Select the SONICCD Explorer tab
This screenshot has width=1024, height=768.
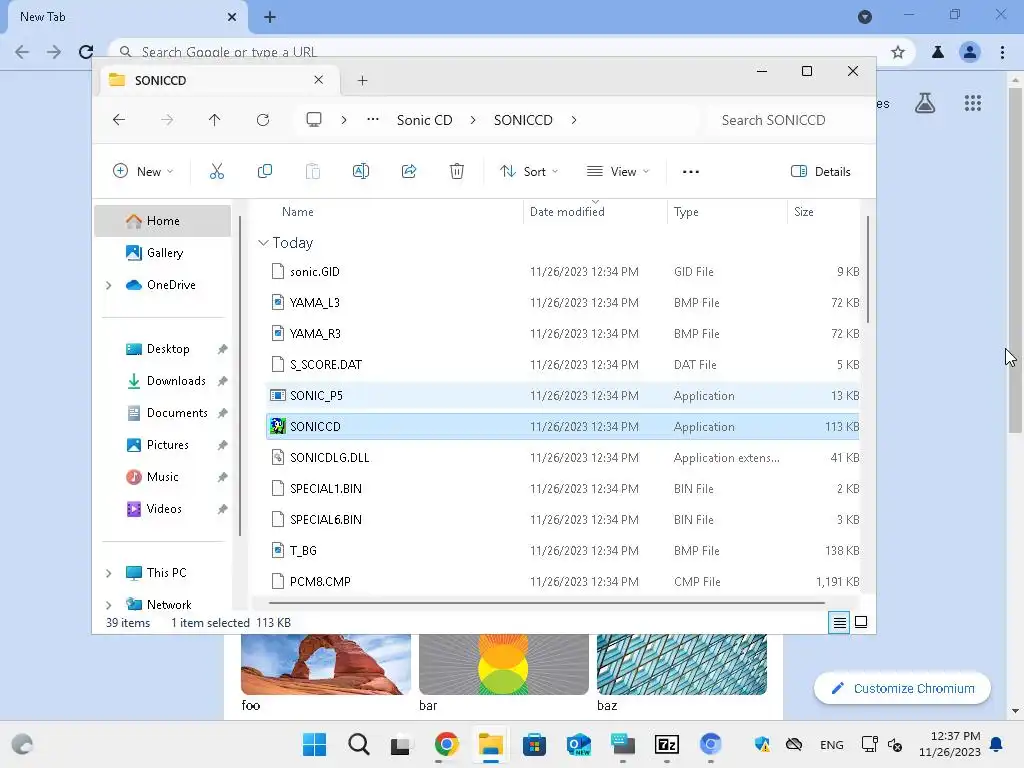coord(219,80)
